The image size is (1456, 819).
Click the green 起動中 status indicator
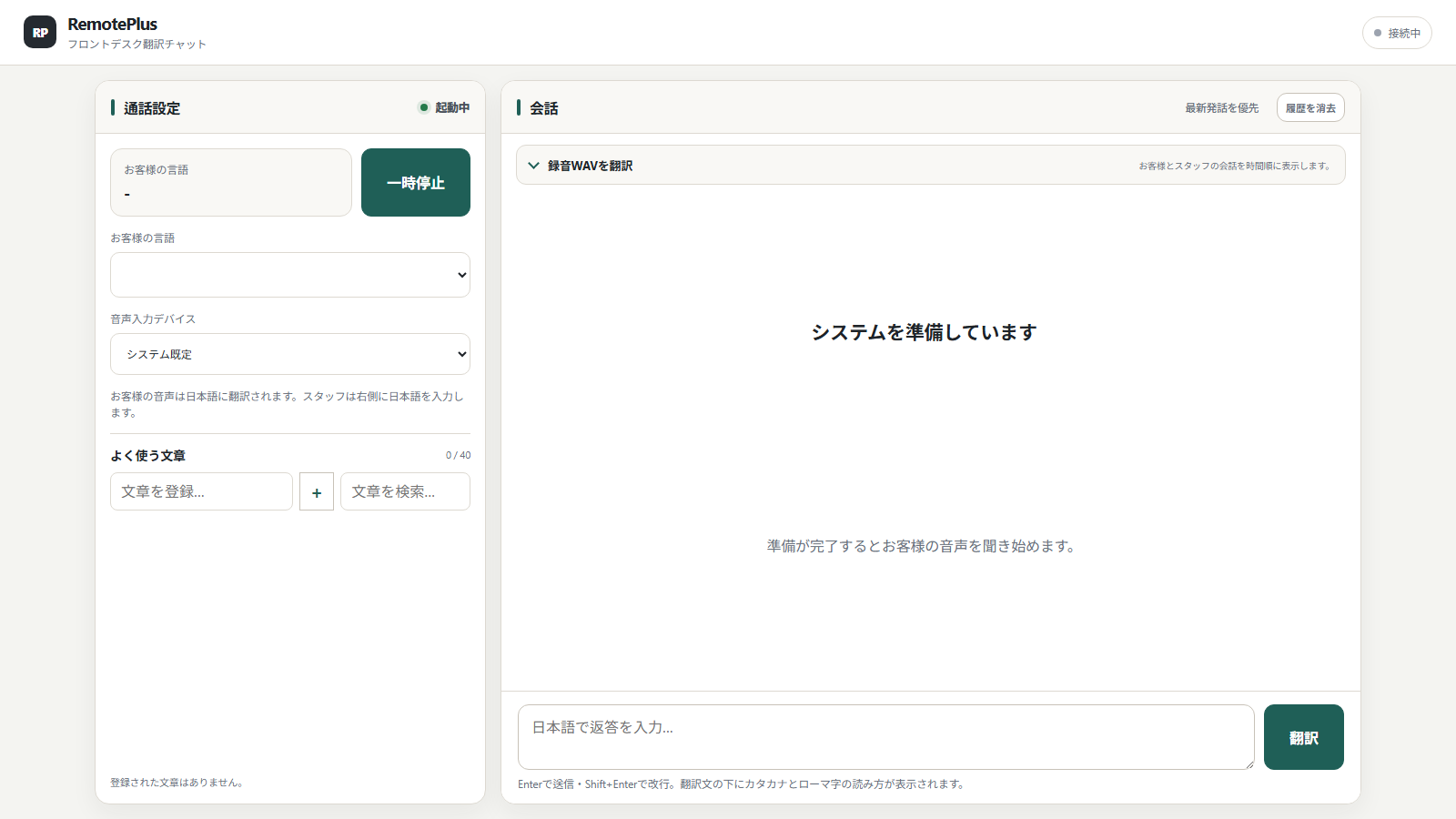click(444, 107)
